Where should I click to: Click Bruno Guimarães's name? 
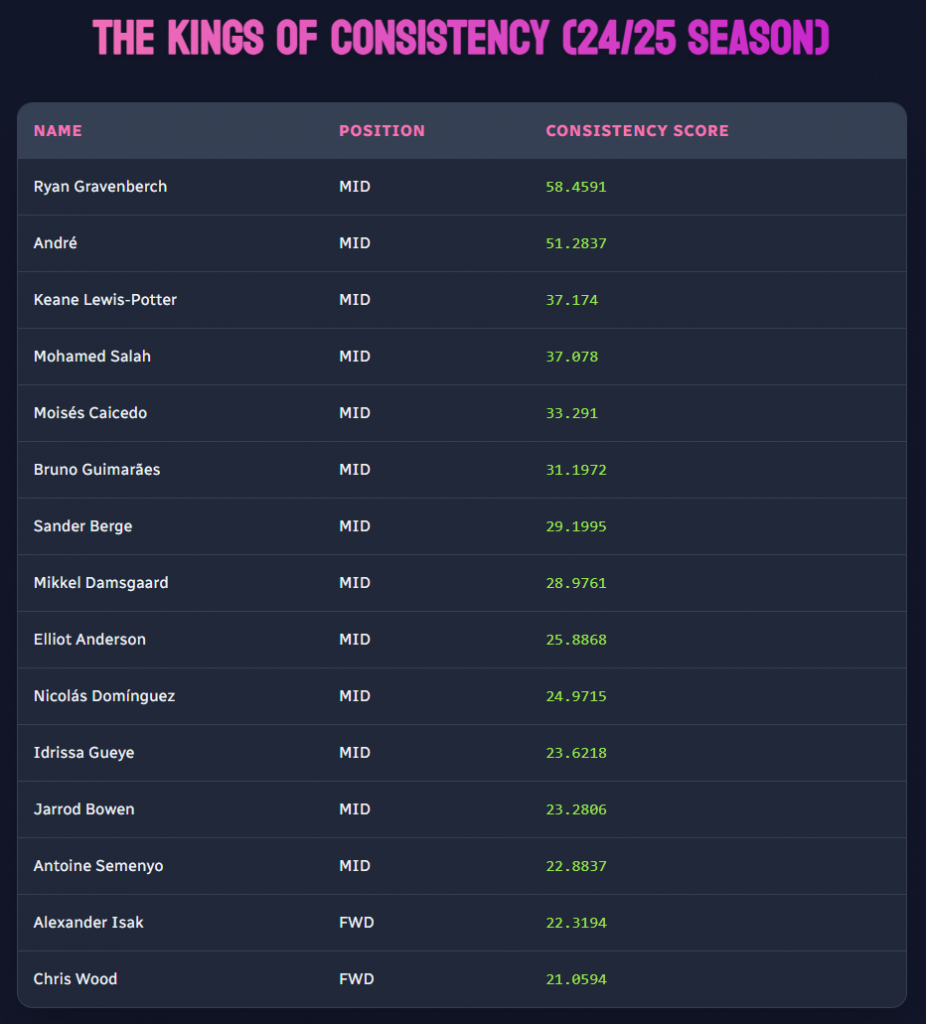(97, 470)
